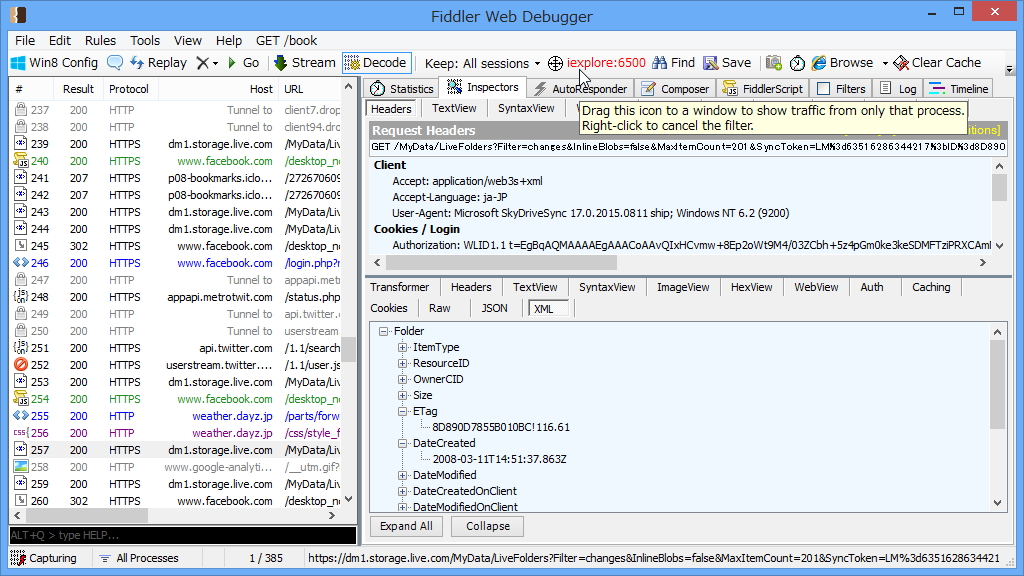Click XML tree vertical scrollbar thumb
The height and width of the screenshot is (576, 1024).
click(x=997, y=385)
